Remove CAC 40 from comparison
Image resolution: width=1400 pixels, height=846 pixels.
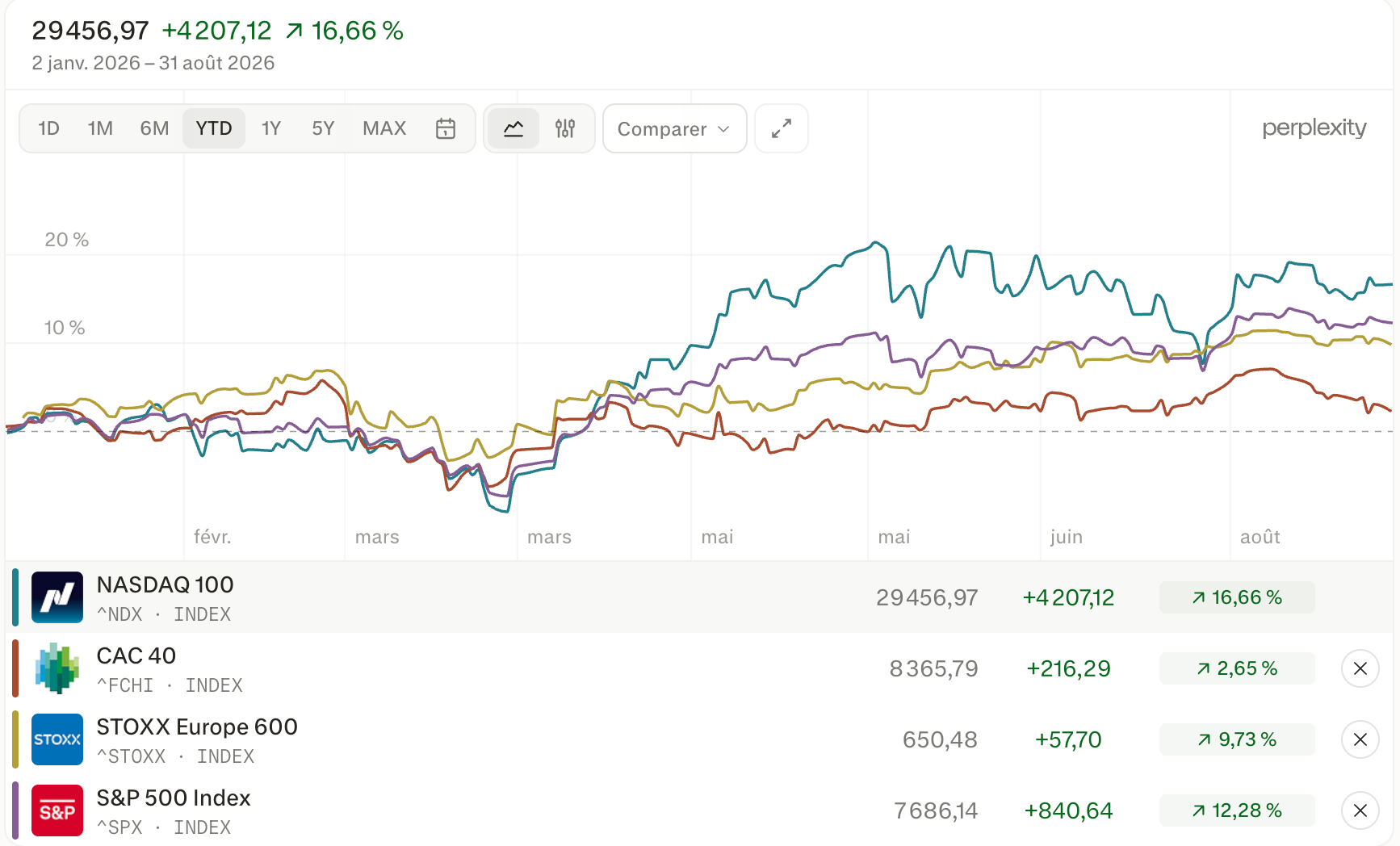(x=1360, y=668)
